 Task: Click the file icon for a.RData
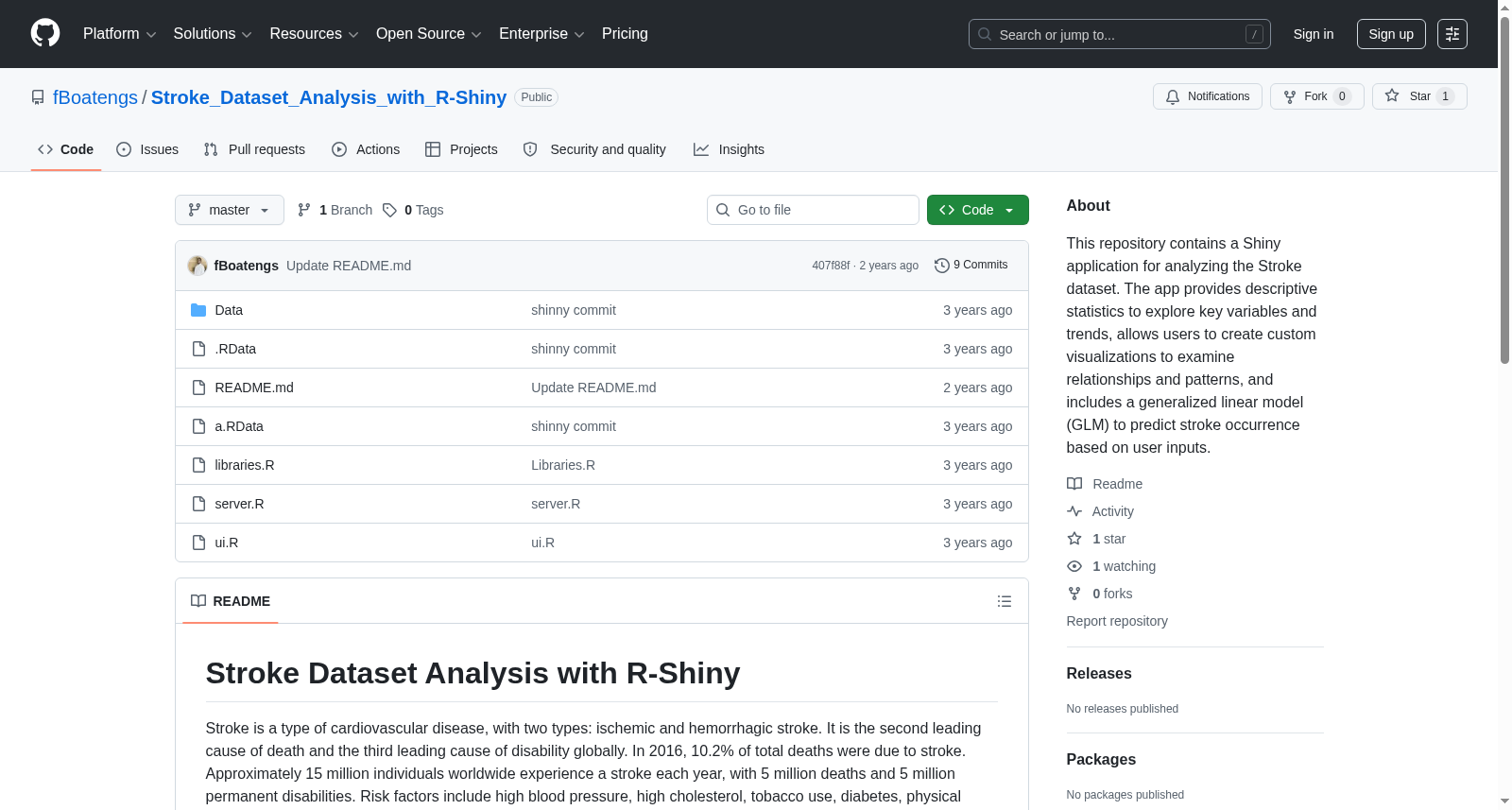point(198,426)
